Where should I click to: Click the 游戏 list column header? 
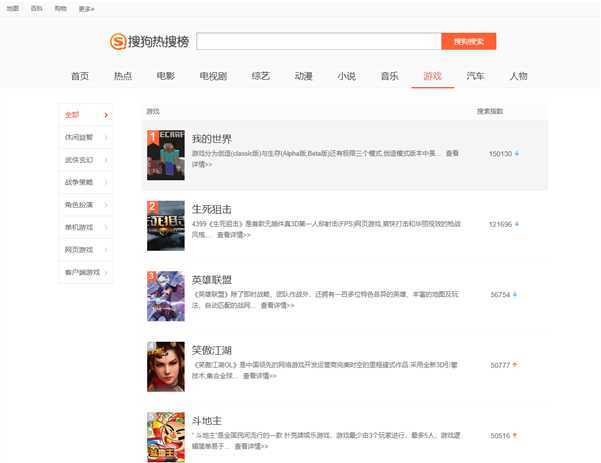pos(153,111)
